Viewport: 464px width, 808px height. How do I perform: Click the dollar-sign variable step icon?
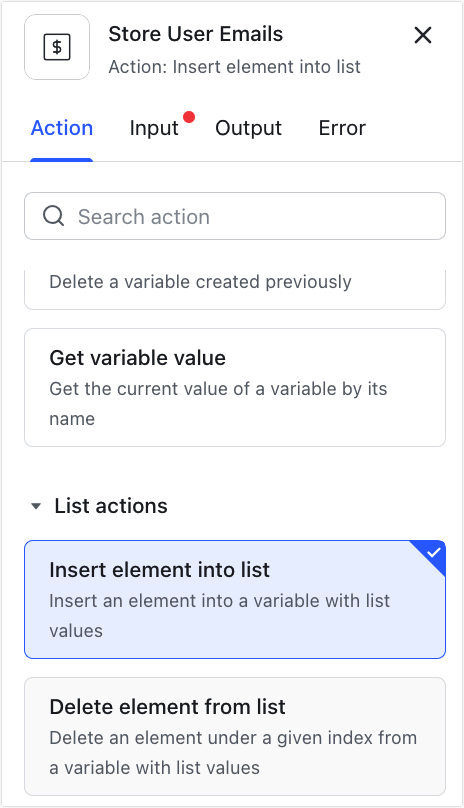[x=57, y=47]
